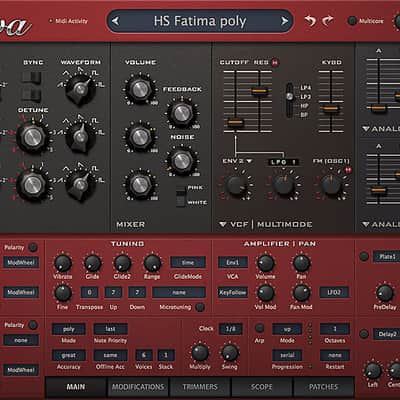Flip the upper SYNC switch
This screenshot has height=400, width=400.
coord(31,77)
